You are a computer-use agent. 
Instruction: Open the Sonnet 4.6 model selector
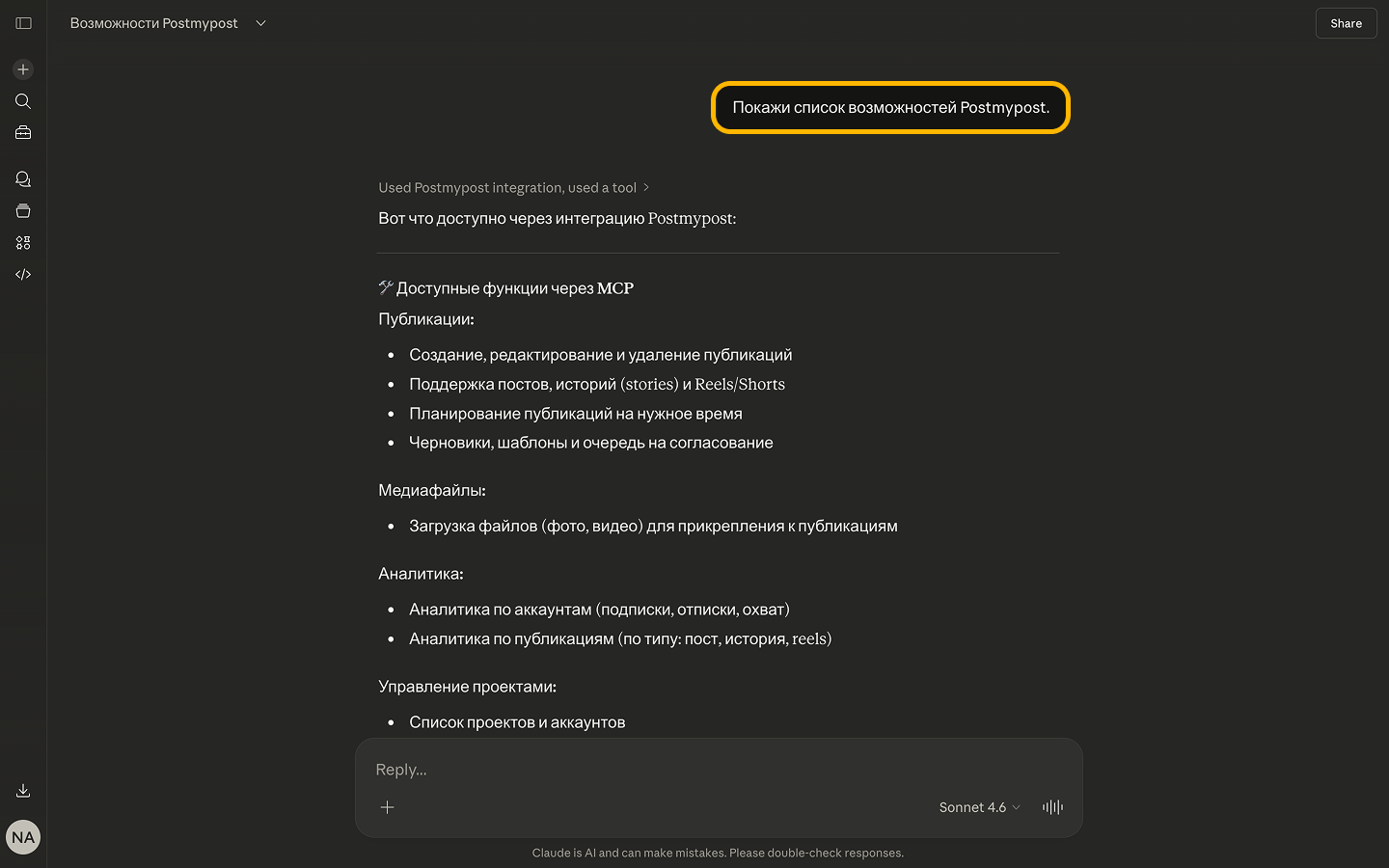[978, 807]
